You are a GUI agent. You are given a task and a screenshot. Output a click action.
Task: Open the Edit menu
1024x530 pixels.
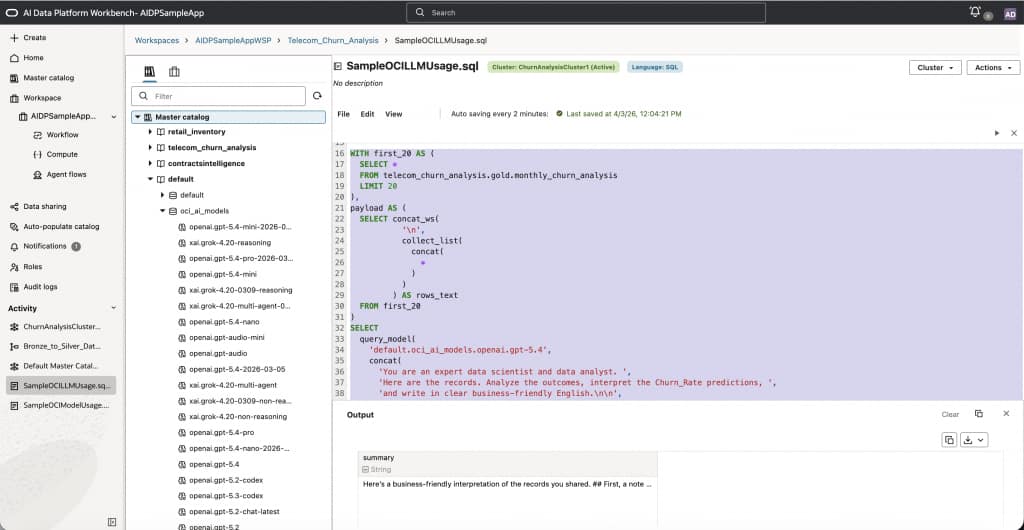click(367, 114)
